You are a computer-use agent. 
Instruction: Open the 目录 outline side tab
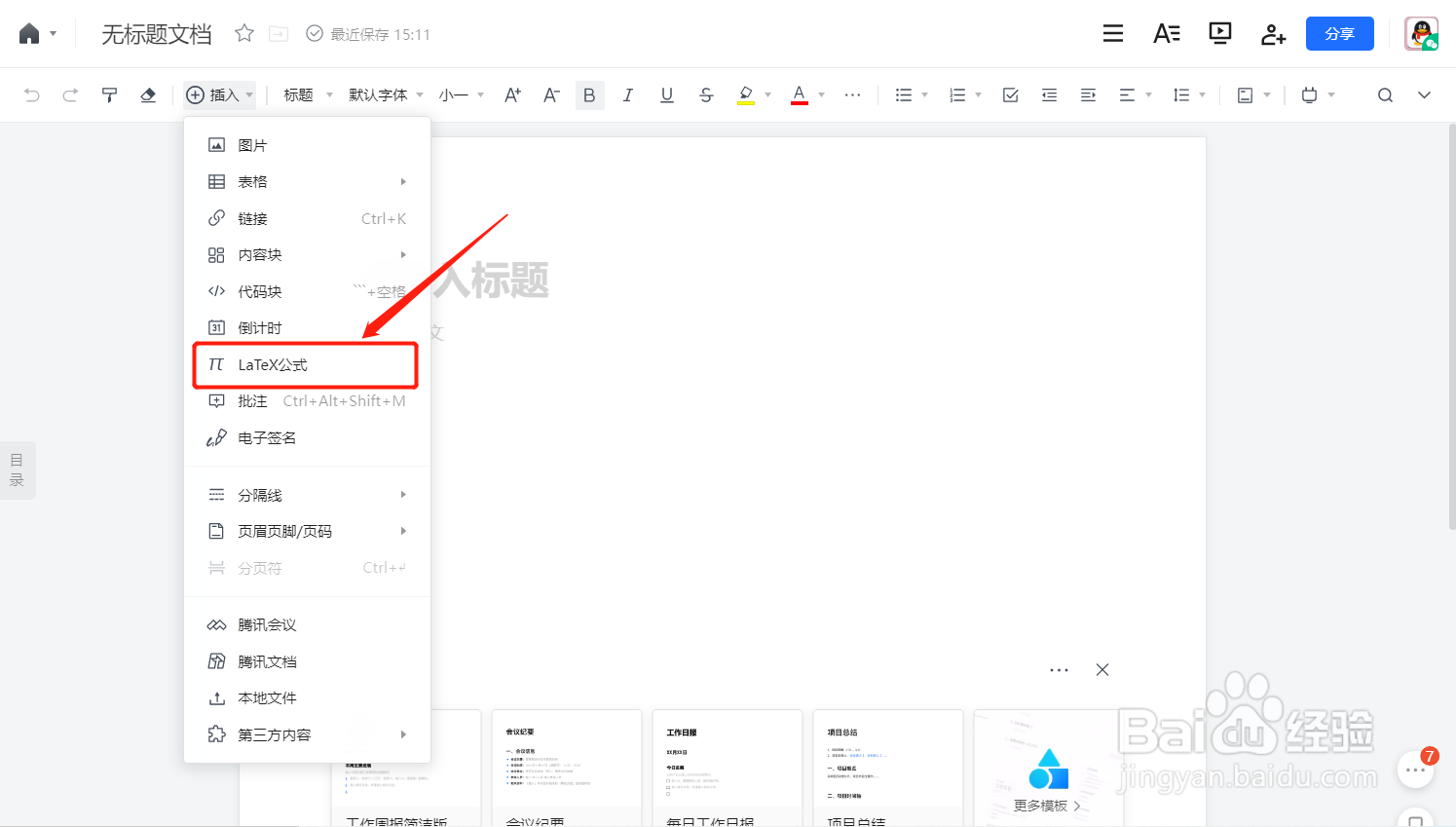pos(17,470)
